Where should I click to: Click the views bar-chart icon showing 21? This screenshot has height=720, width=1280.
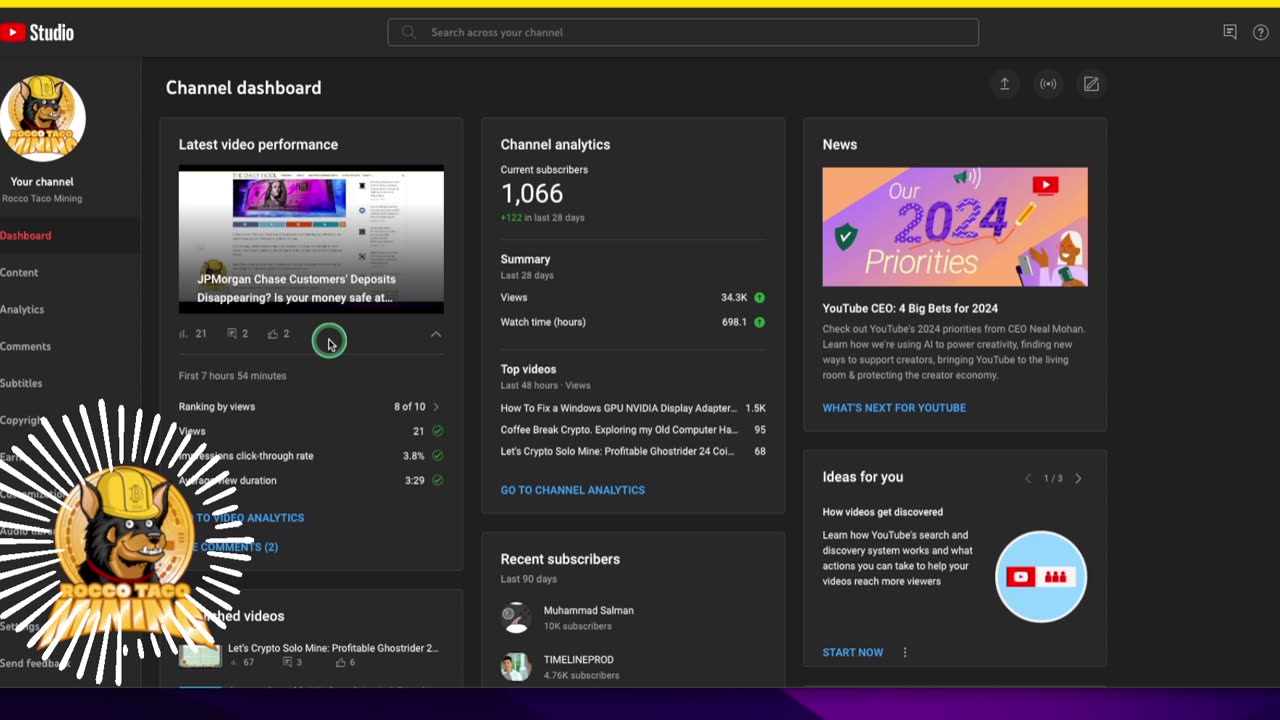pyautogui.click(x=183, y=334)
